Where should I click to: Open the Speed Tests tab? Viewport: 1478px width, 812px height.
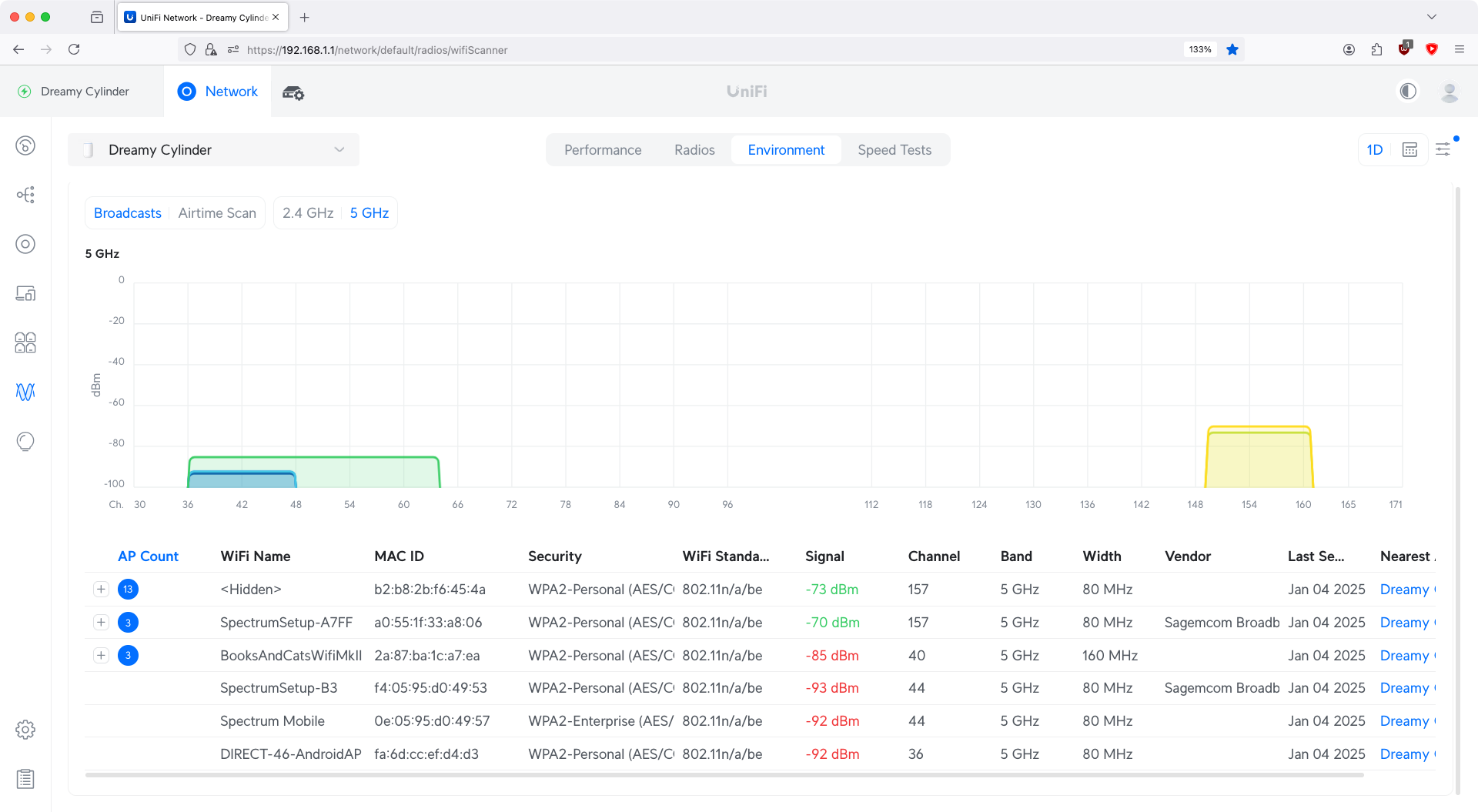coord(894,150)
